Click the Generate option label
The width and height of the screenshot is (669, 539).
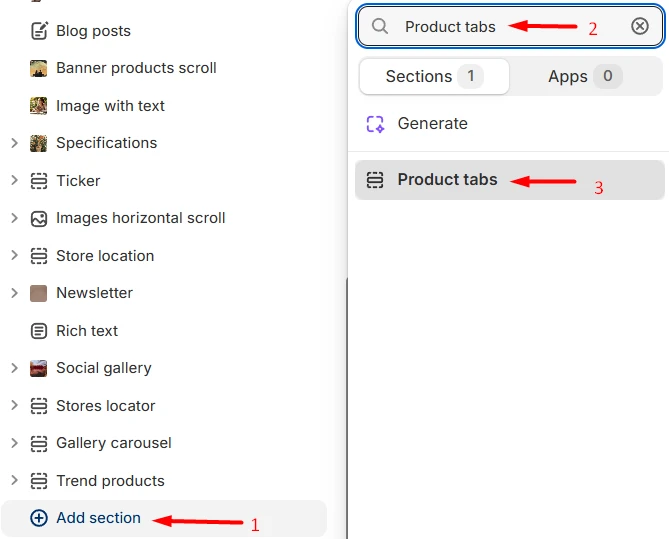pyautogui.click(x=433, y=124)
